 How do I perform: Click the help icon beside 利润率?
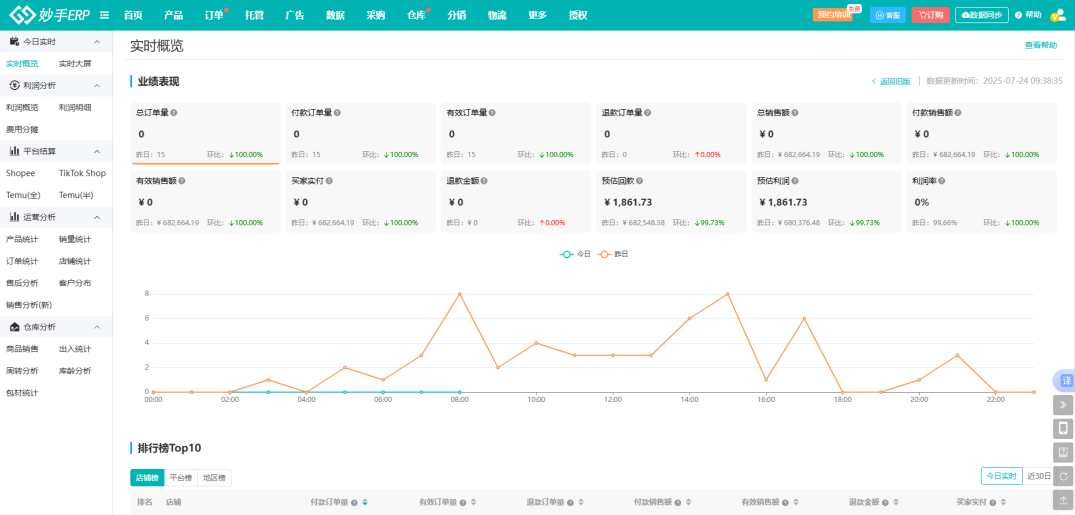pos(941,181)
